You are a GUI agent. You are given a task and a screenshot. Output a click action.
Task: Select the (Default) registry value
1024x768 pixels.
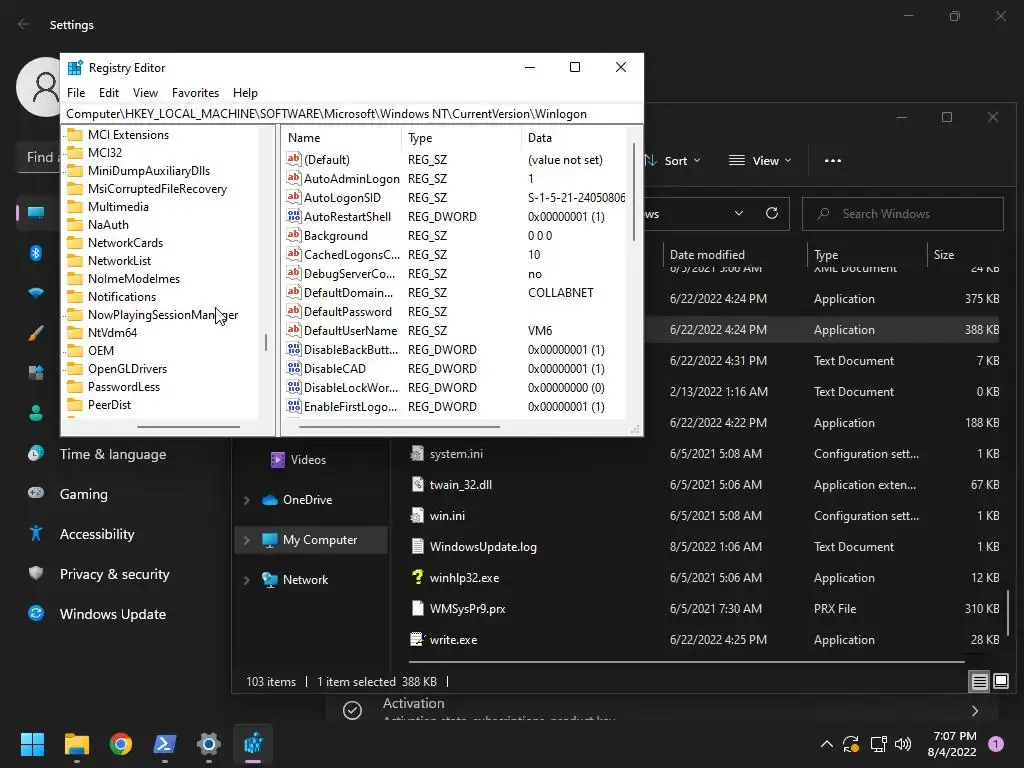point(327,159)
